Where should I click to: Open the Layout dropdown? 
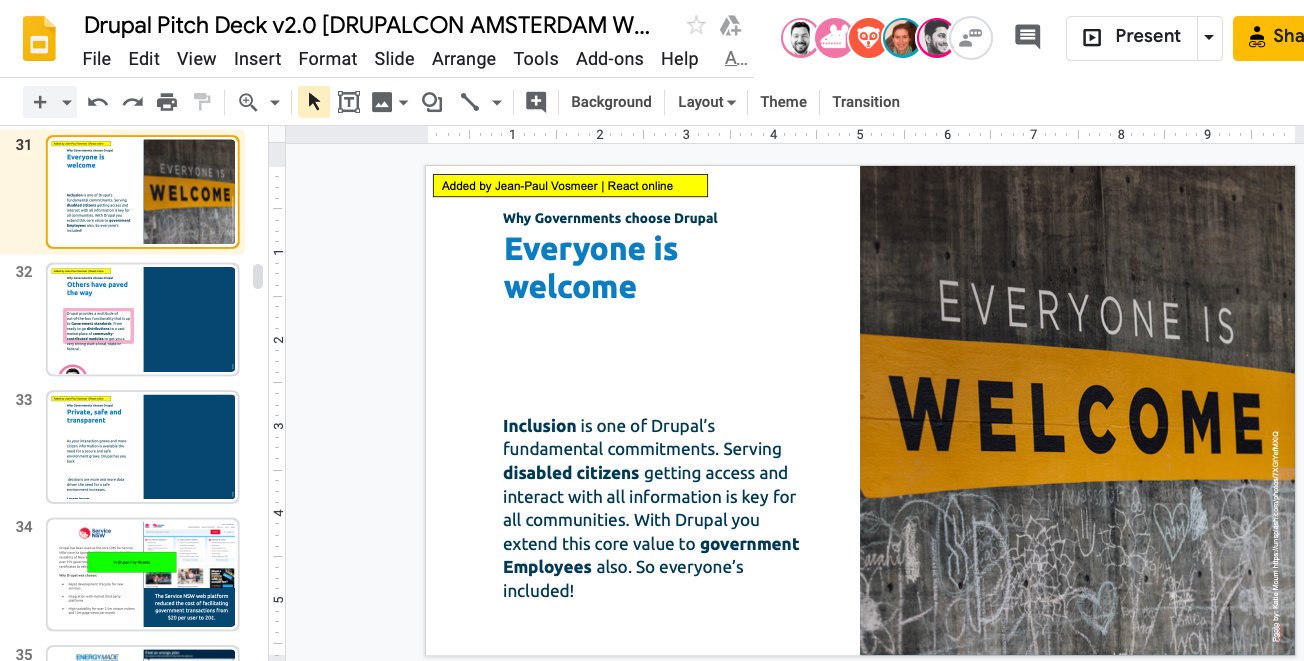(x=706, y=101)
